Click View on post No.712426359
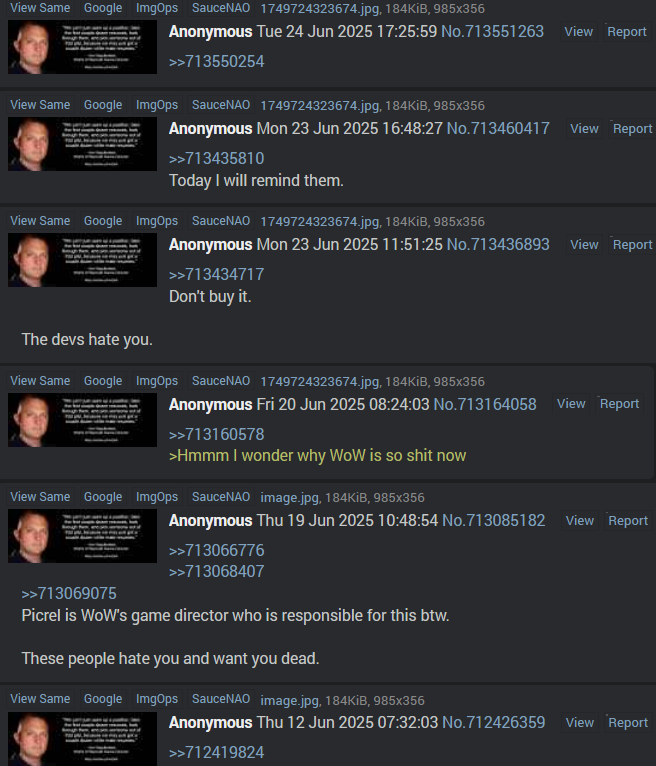 click(579, 723)
